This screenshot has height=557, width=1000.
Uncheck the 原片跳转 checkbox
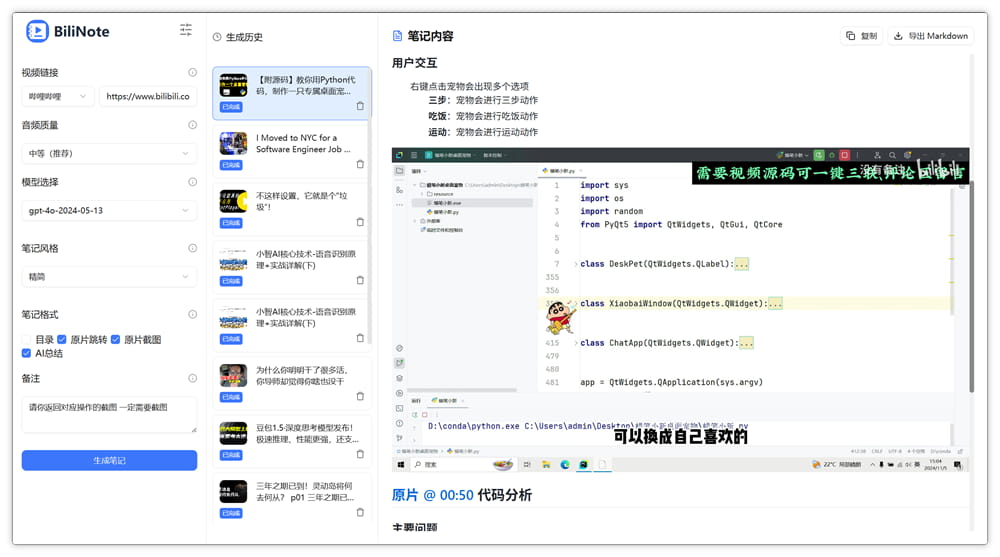(62, 339)
